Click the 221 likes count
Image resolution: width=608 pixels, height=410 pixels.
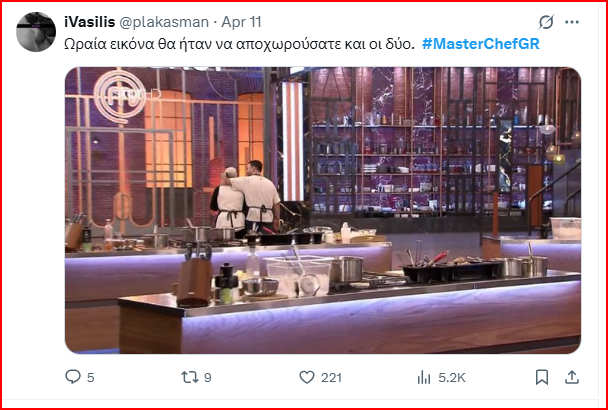pos(331,377)
